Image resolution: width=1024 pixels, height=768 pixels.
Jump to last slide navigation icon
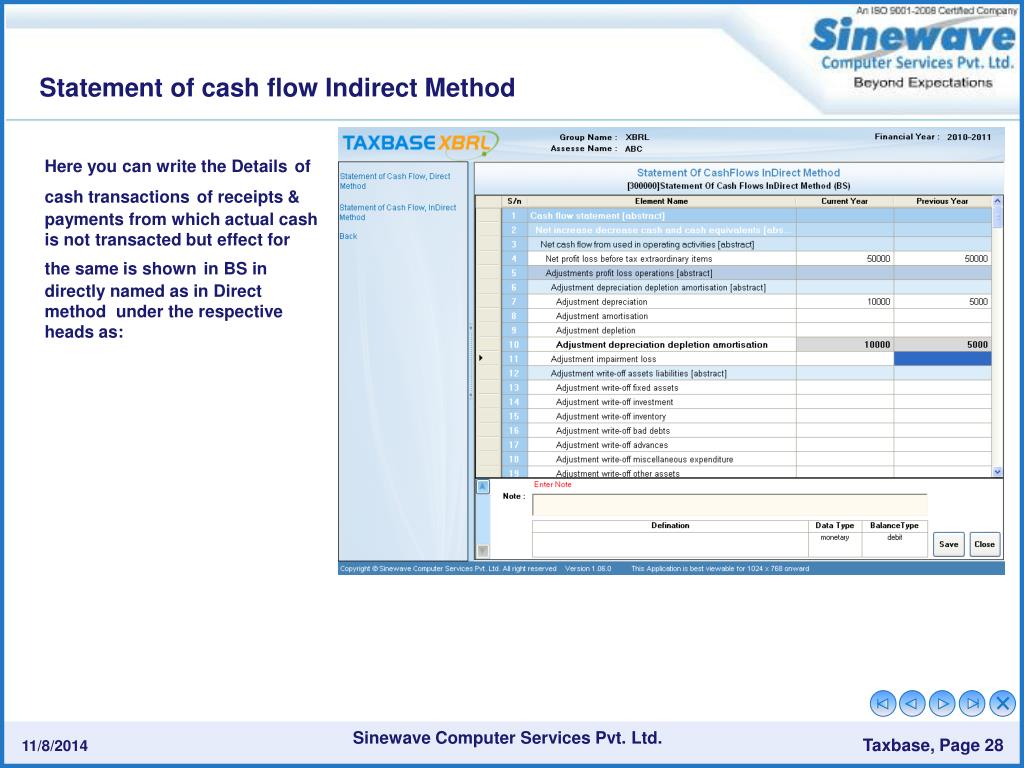click(x=972, y=703)
